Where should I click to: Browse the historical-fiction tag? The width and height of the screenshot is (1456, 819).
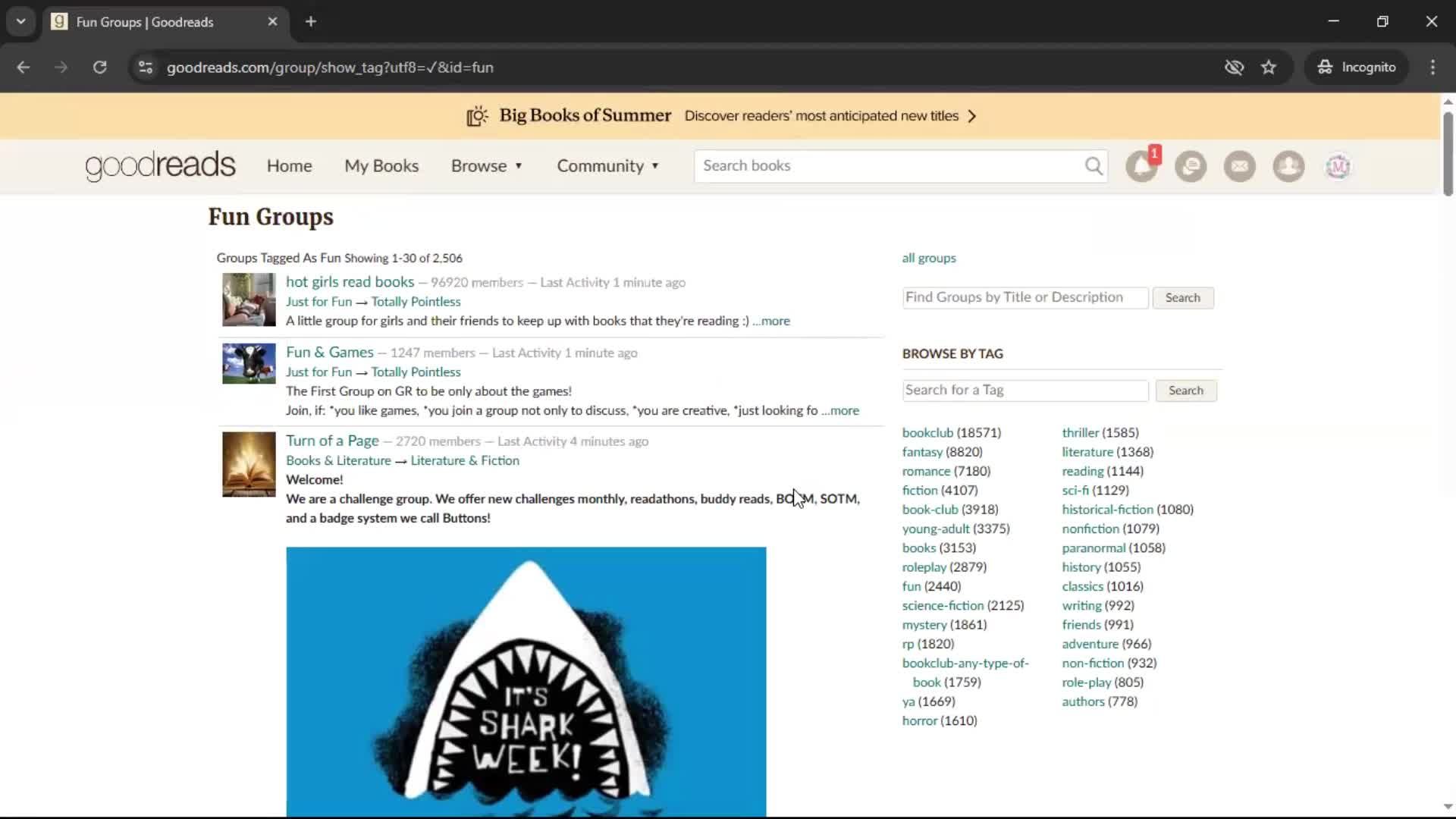pos(1107,510)
